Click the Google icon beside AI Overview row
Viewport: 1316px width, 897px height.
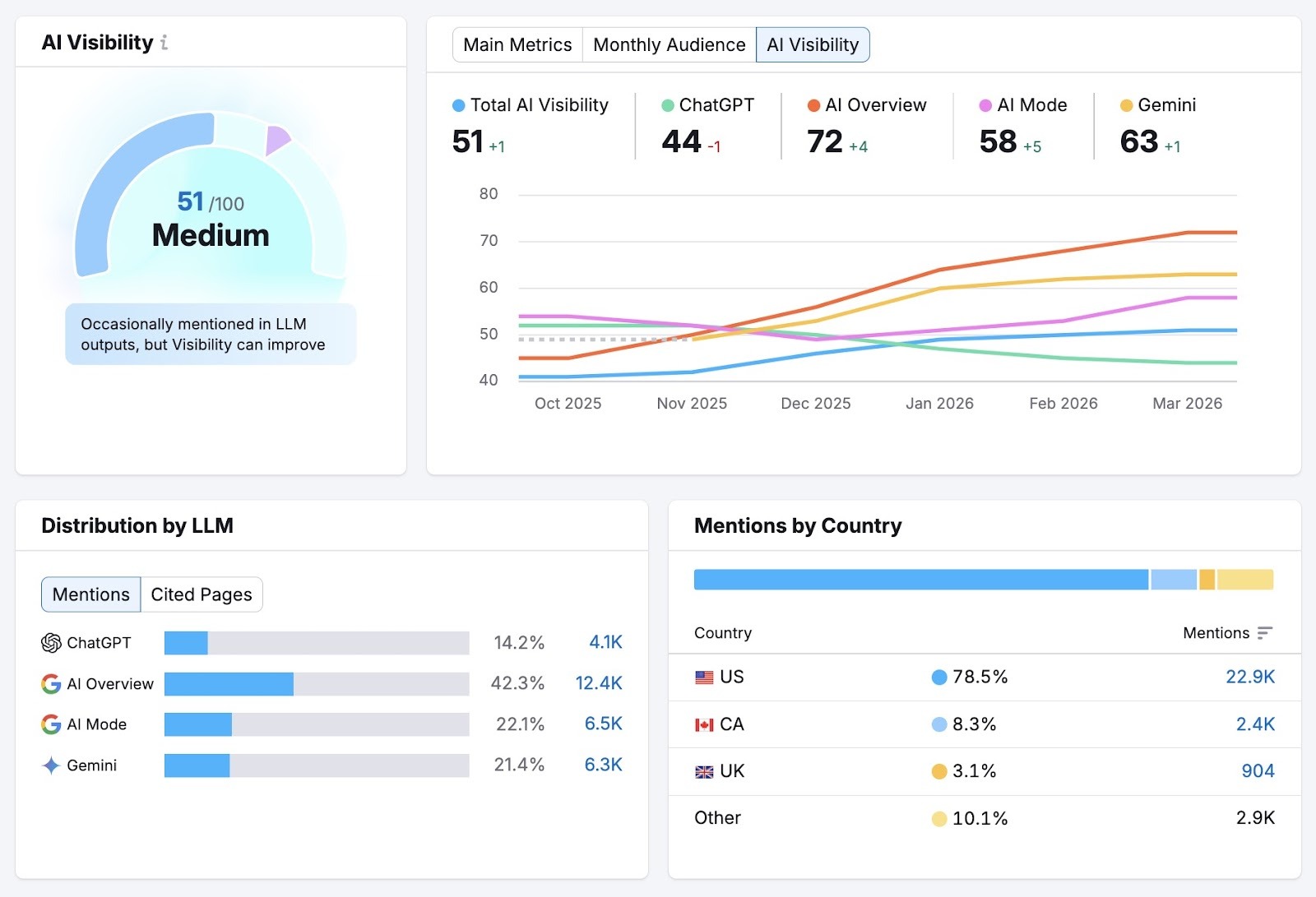[51, 684]
